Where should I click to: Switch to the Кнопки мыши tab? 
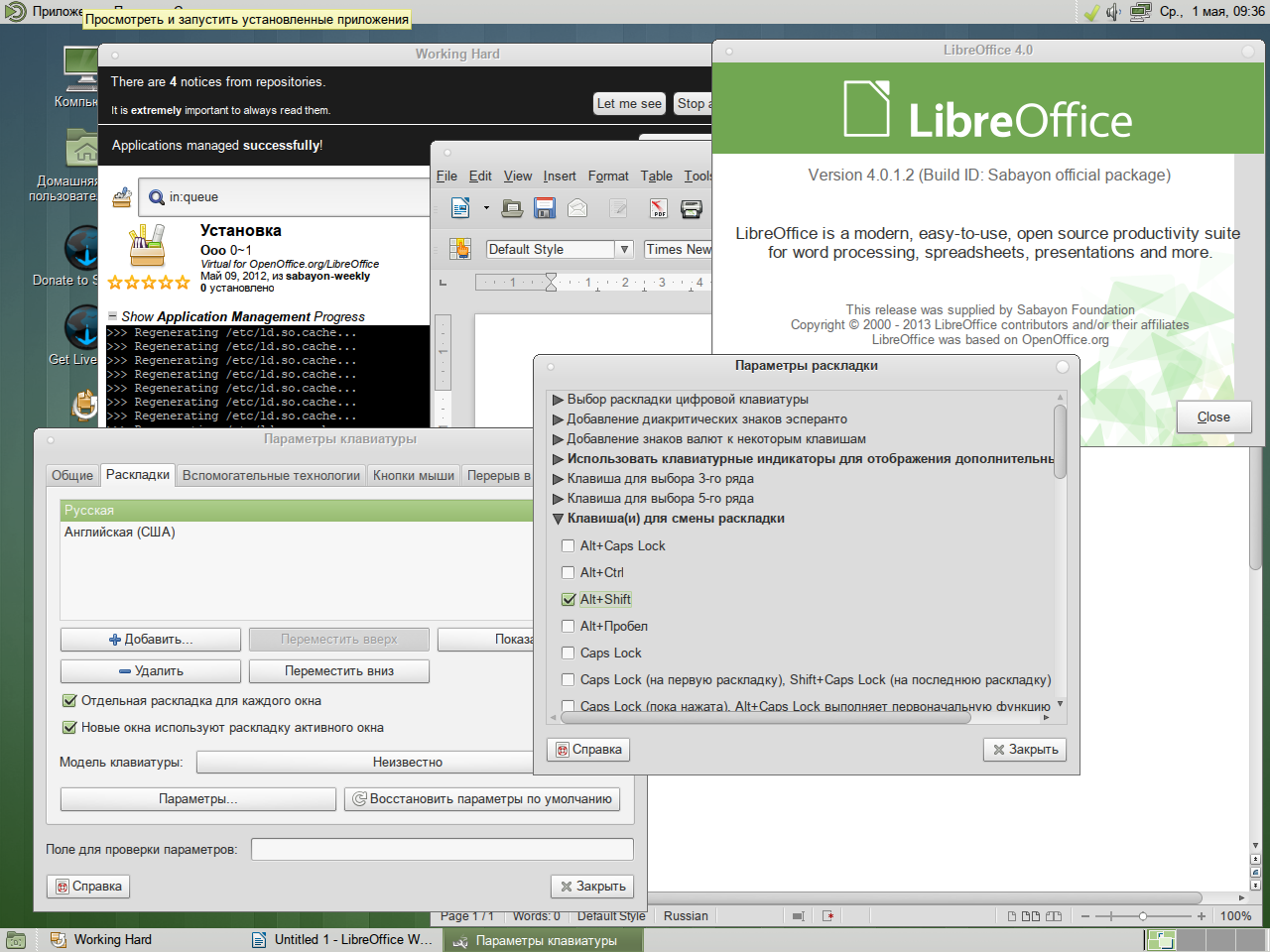tap(414, 476)
